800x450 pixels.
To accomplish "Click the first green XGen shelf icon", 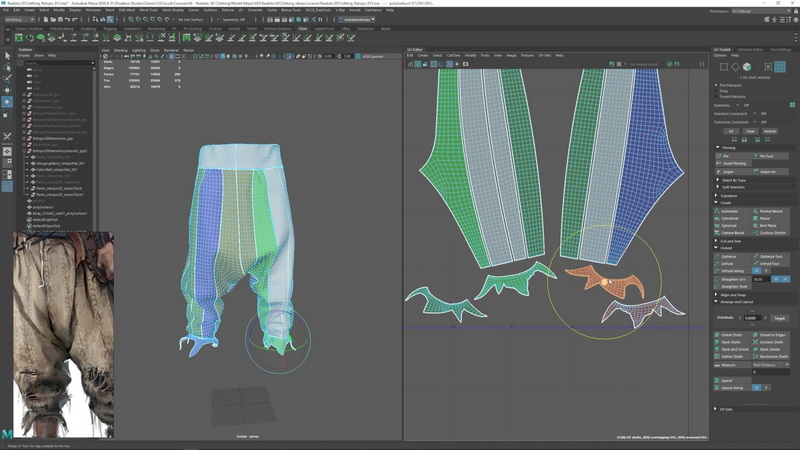I will point(19,37).
